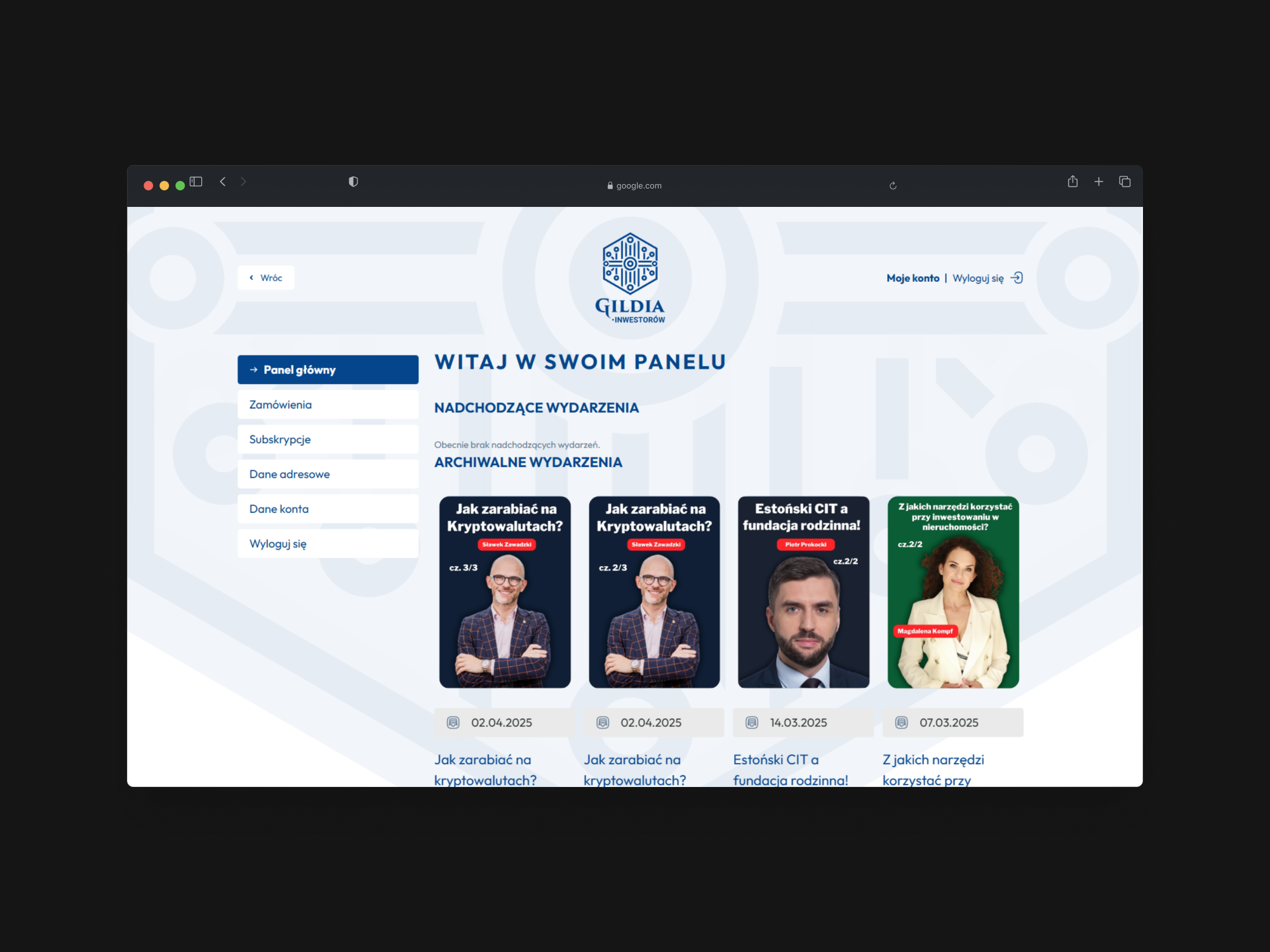Click the Gildia Inwestorów logo

pyautogui.click(x=630, y=278)
